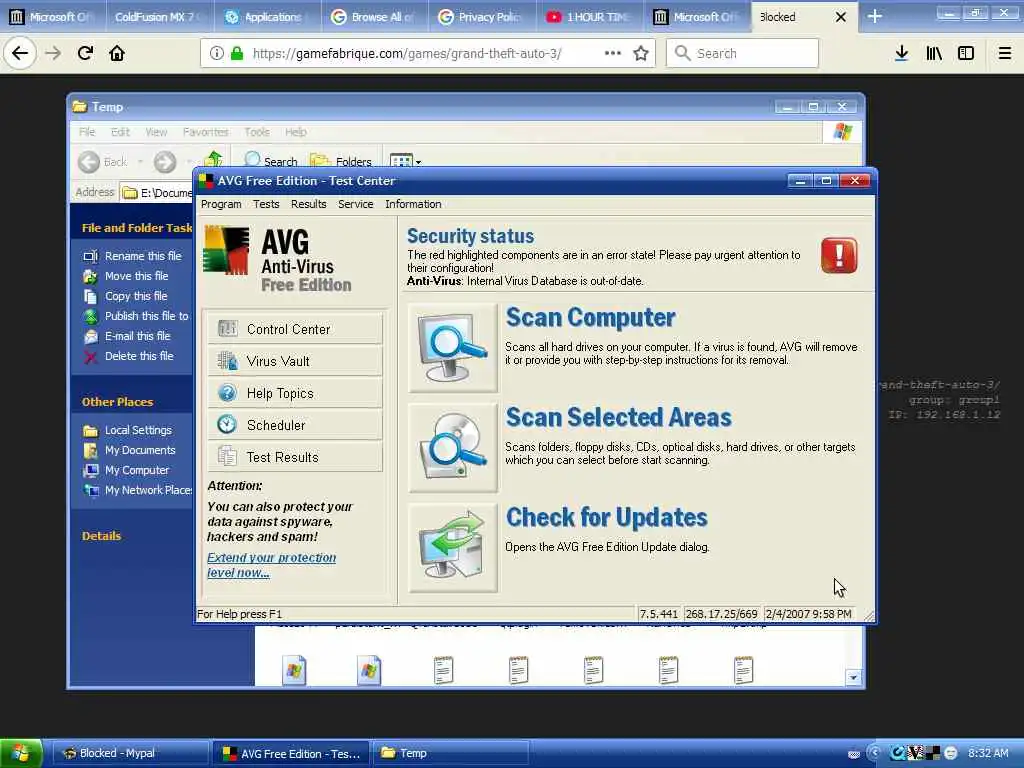Open the Back history dropdown arrow in Temp
1024x768 pixels.
click(140, 162)
